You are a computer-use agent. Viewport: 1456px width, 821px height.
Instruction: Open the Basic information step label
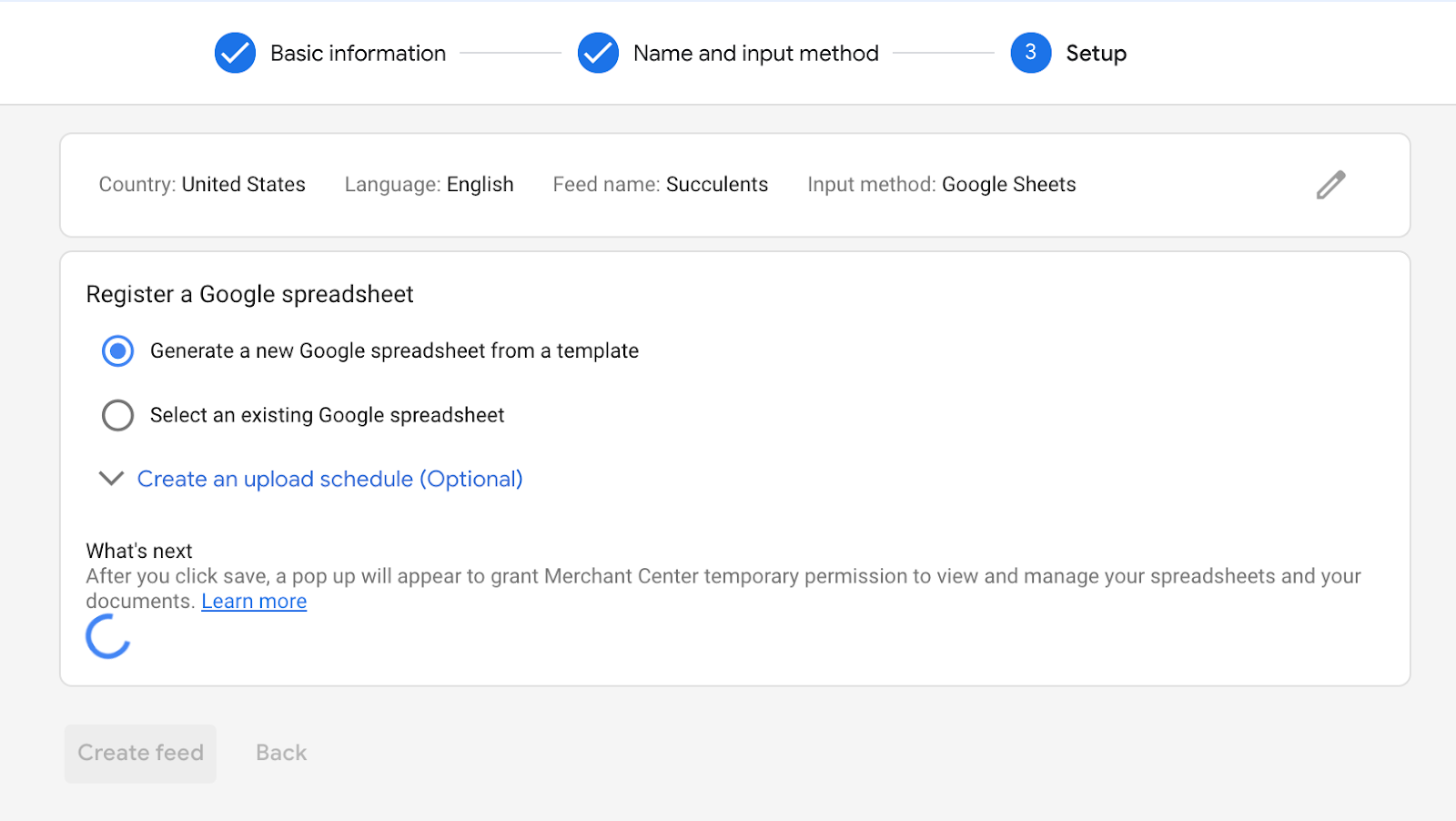[358, 54]
